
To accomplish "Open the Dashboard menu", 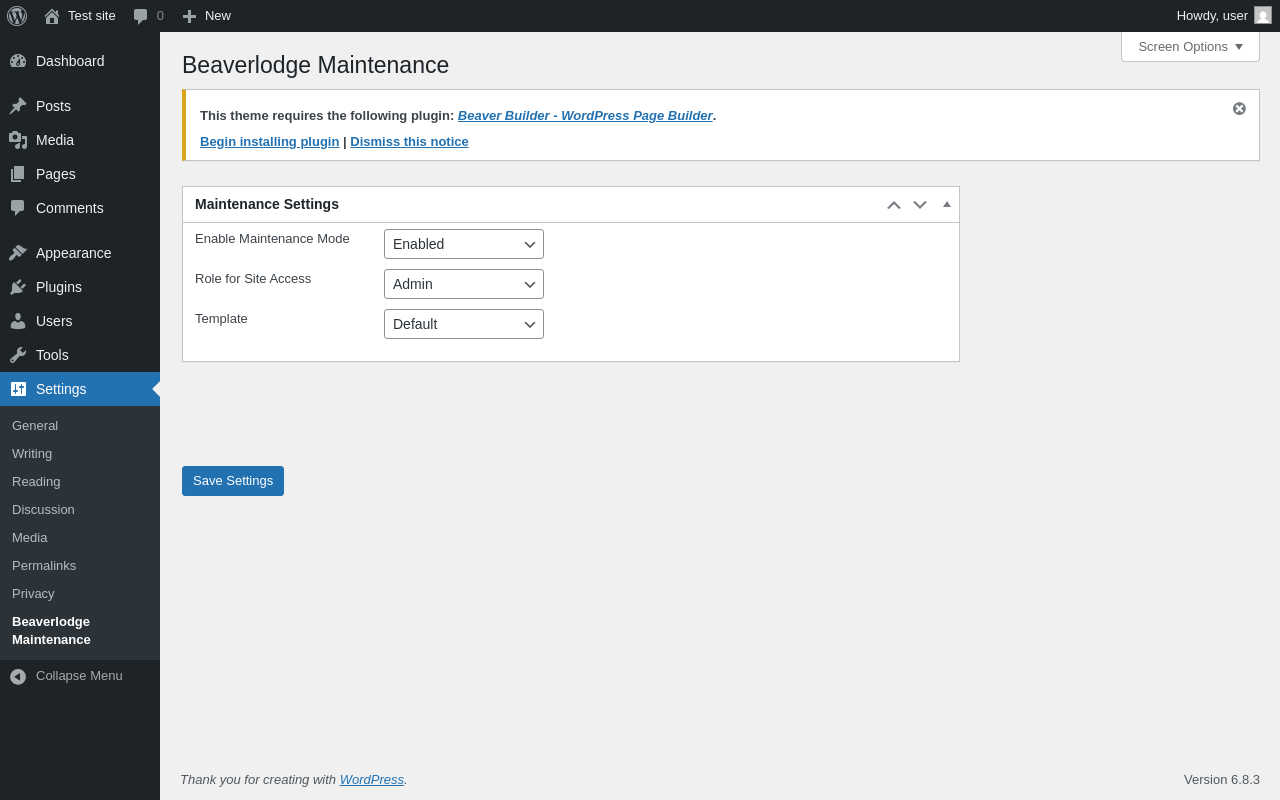I will click(70, 61).
